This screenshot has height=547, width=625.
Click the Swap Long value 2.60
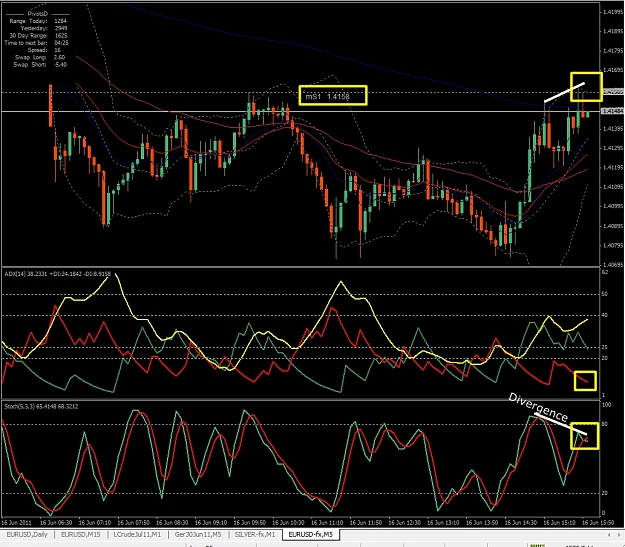[x=59, y=57]
